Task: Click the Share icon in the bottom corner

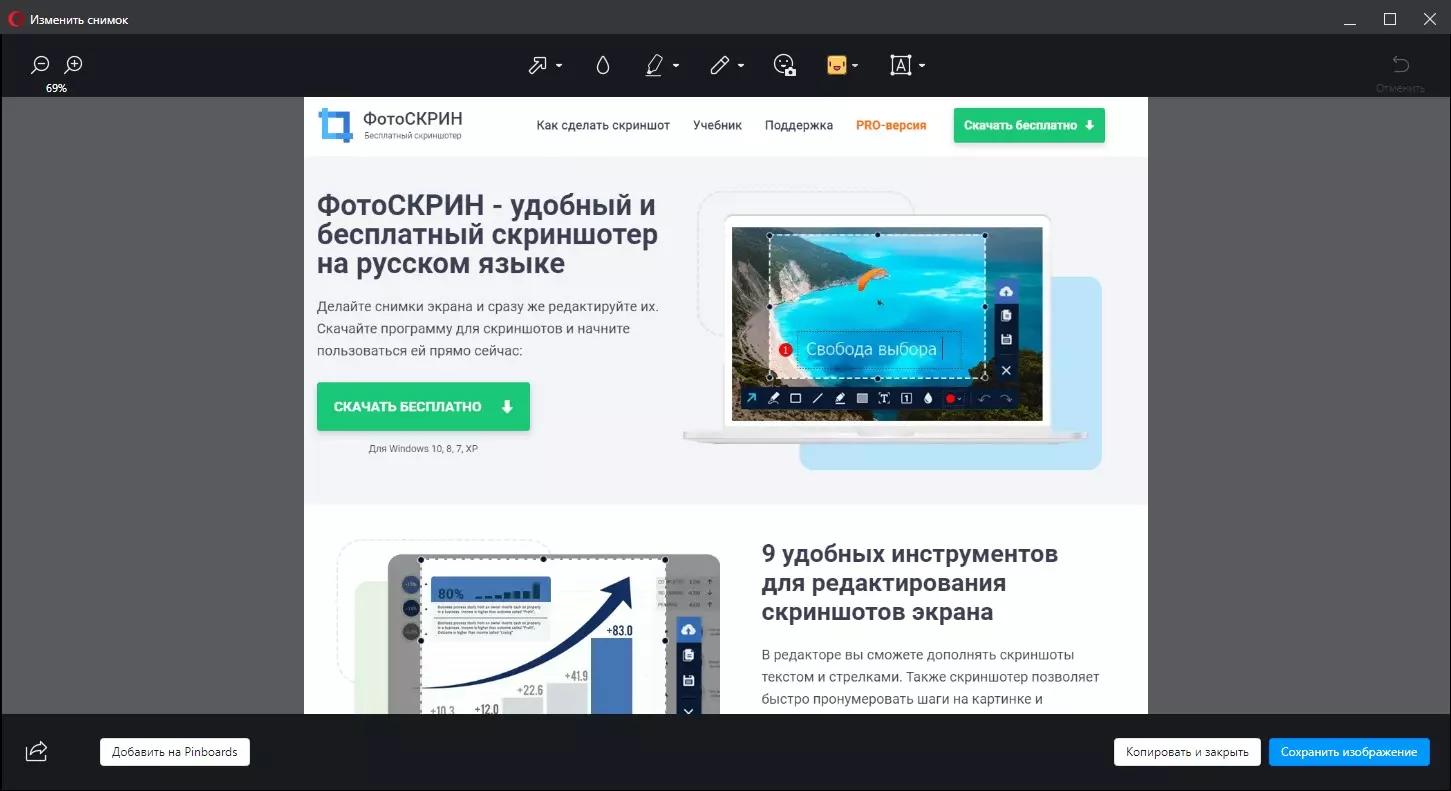Action: tap(36, 751)
